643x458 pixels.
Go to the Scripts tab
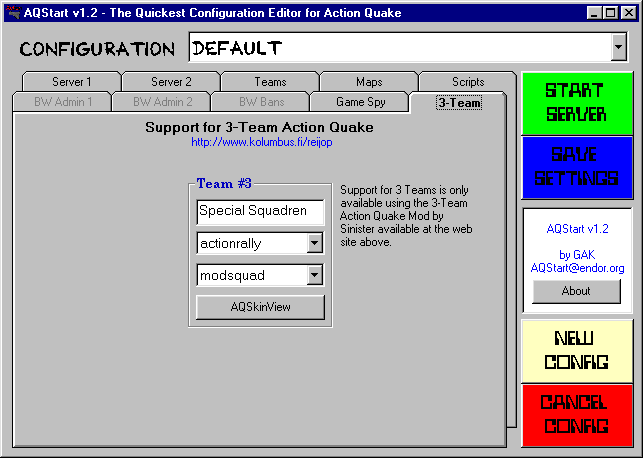[468, 82]
